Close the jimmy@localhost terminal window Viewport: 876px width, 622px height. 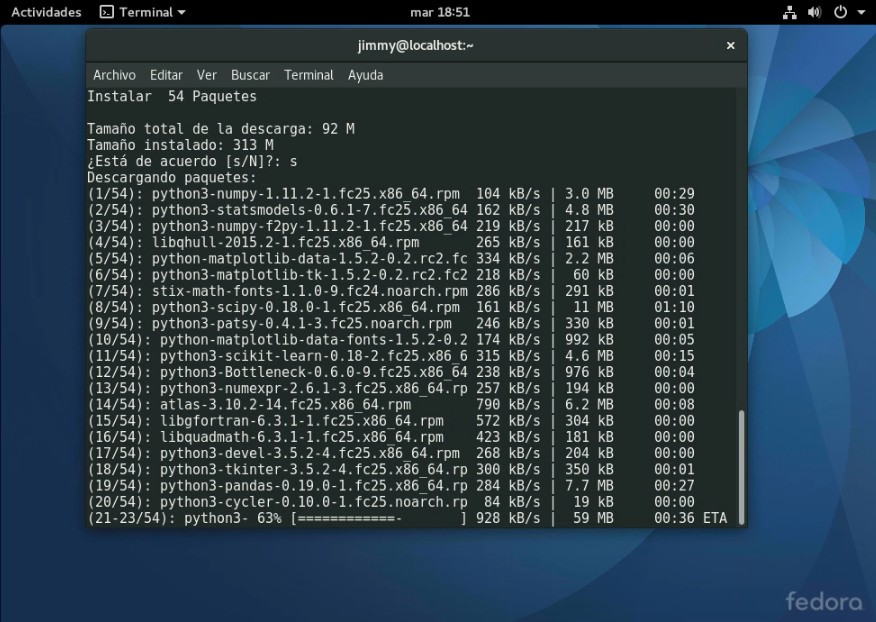click(730, 45)
